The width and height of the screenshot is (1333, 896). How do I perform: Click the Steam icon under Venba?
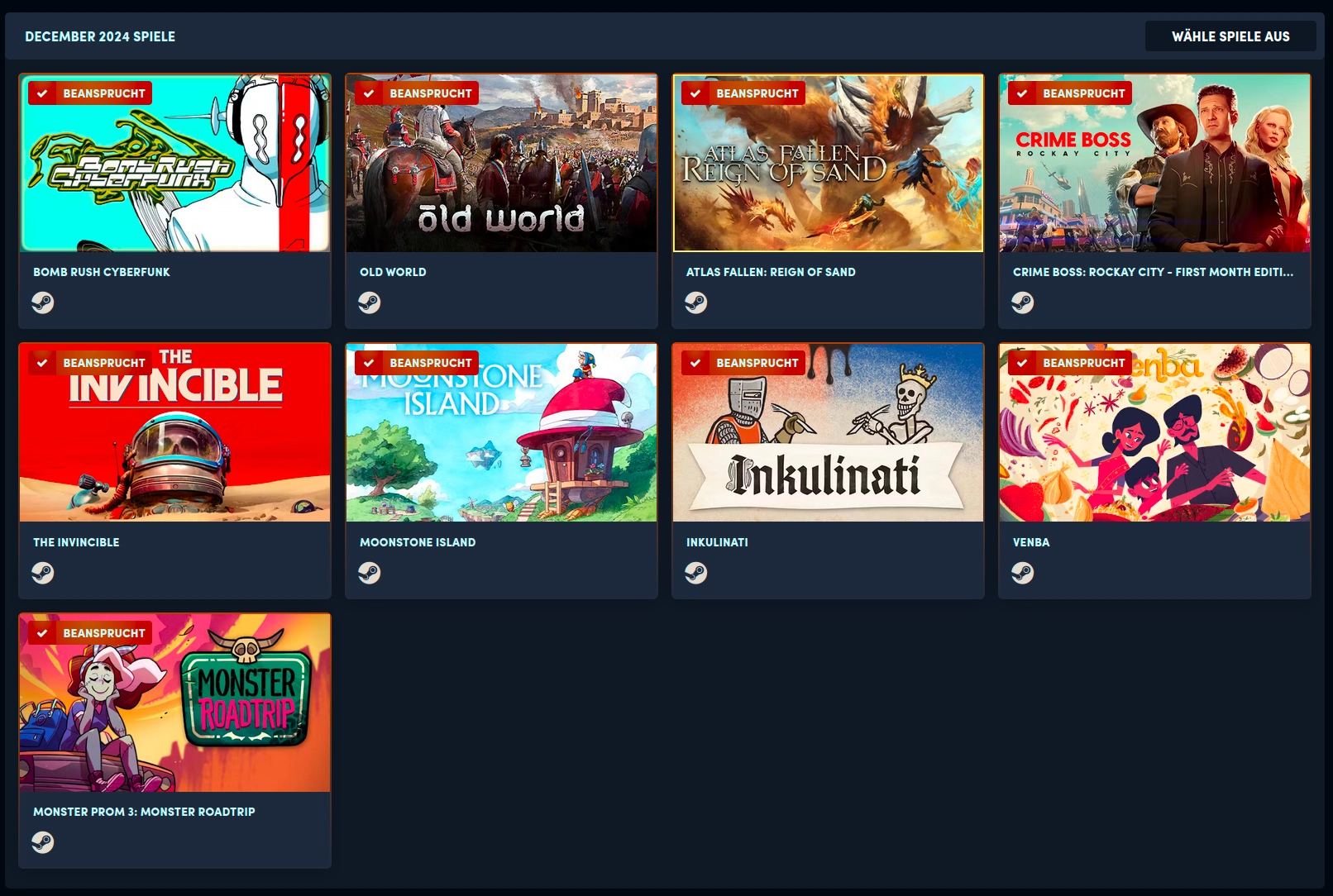pos(1023,573)
